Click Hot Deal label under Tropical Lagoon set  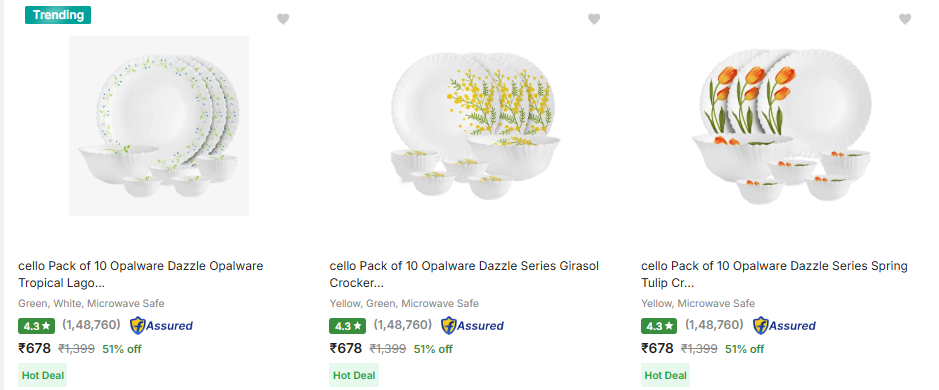43,375
